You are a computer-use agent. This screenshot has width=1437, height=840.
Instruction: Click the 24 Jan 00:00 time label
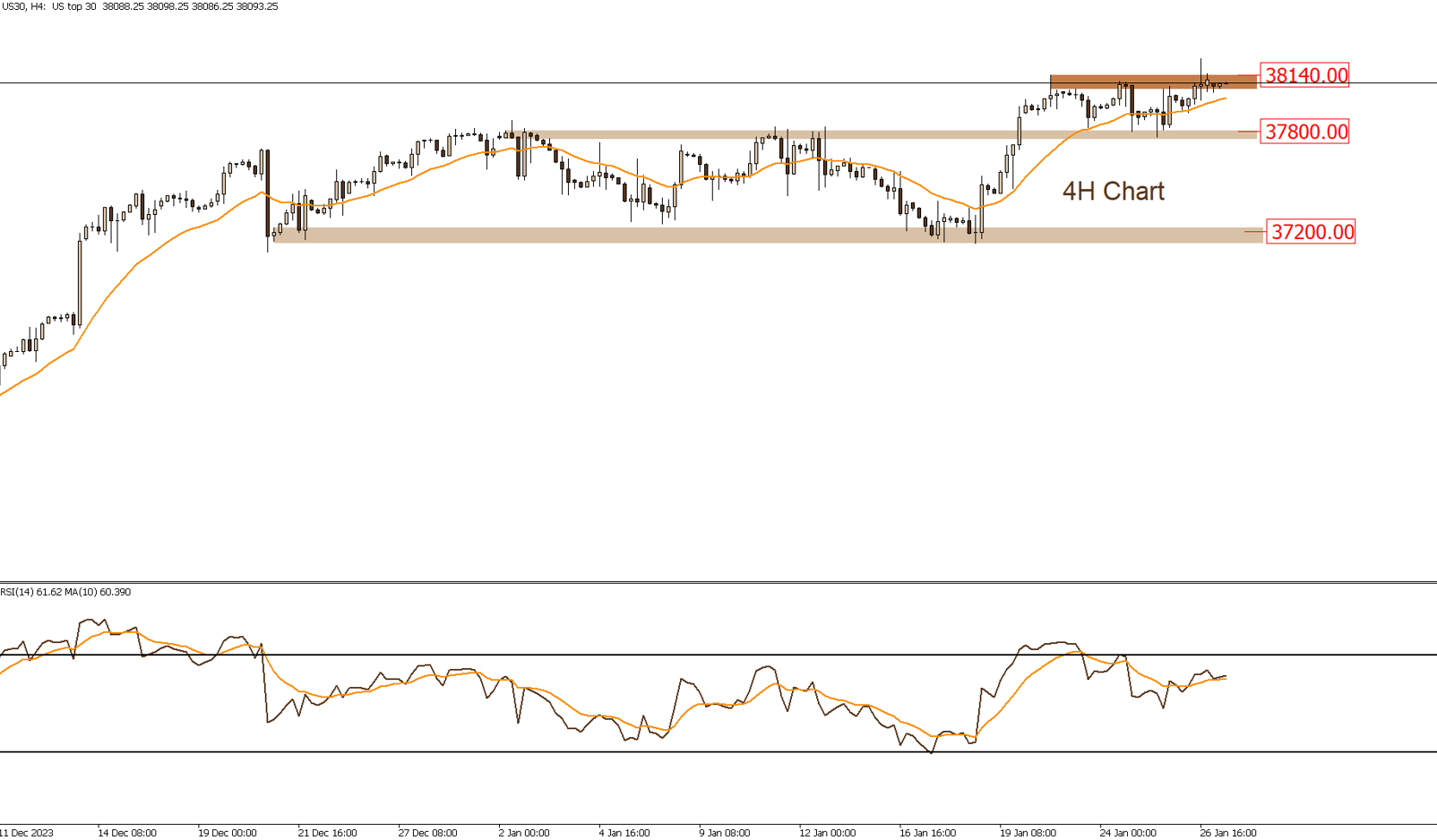click(x=1128, y=833)
